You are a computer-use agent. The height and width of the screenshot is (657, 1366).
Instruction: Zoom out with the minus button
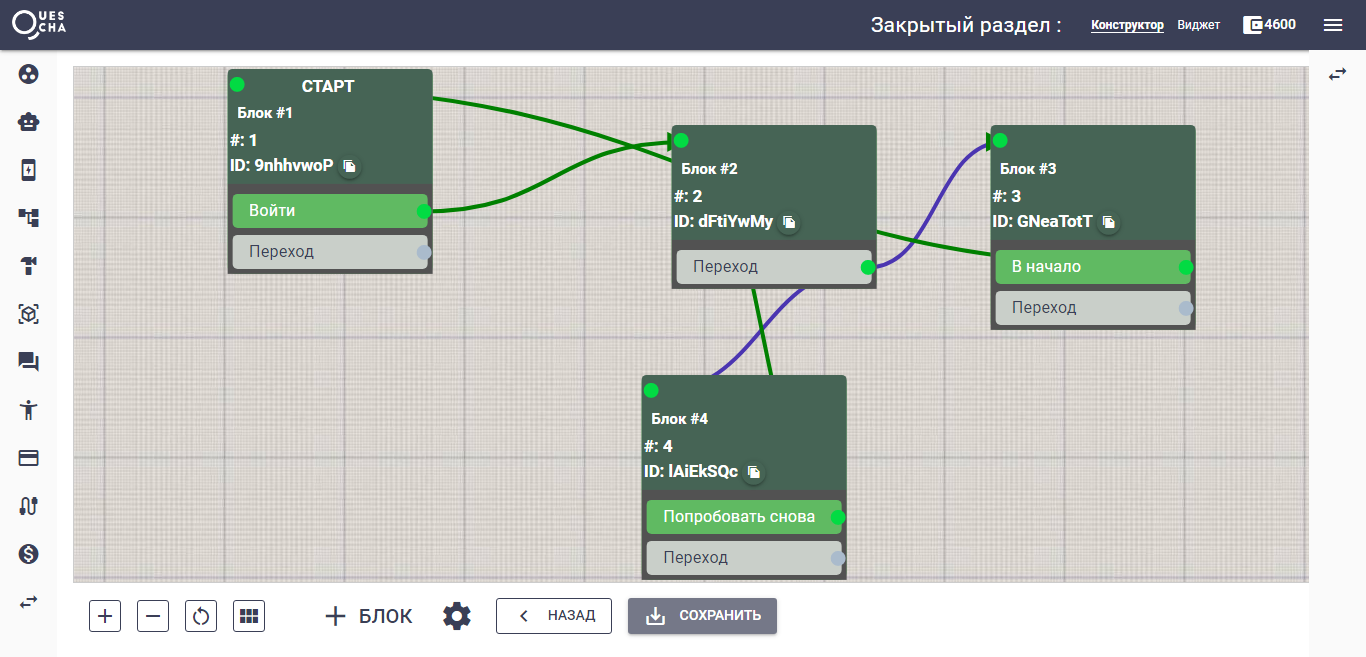(x=153, y=616)
